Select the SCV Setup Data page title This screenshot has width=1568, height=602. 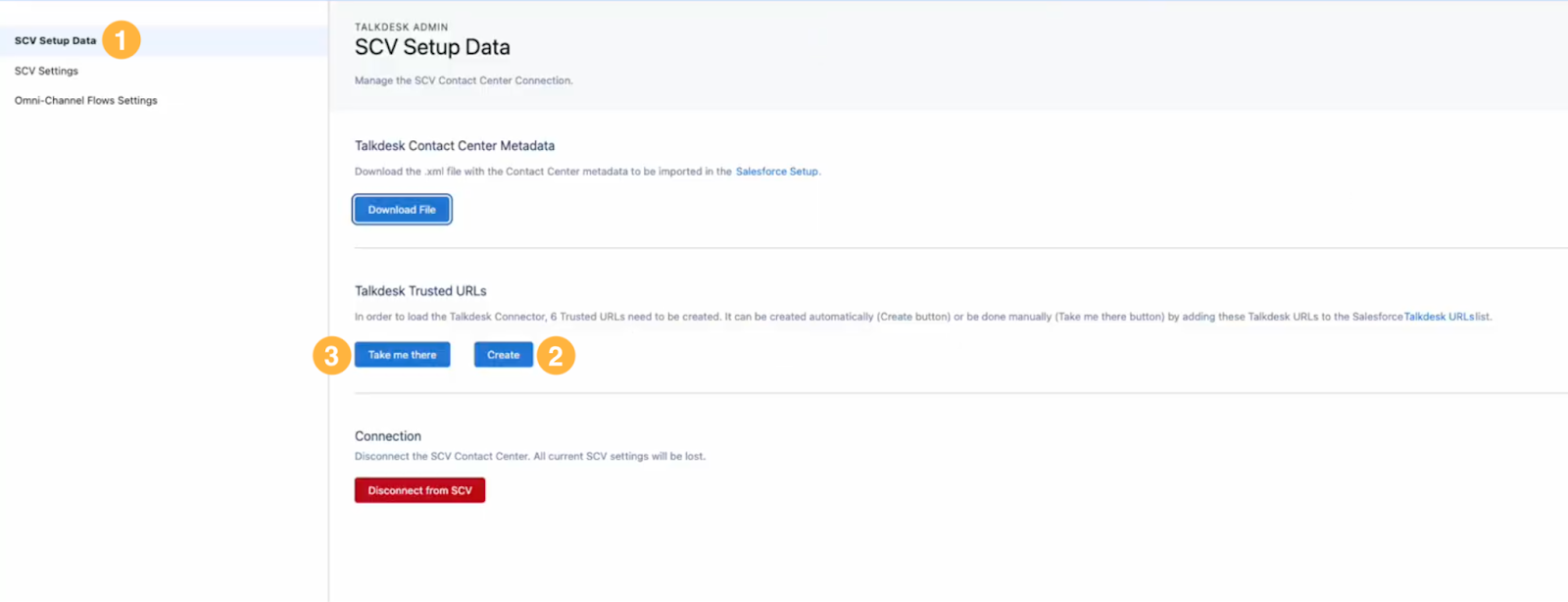pos(432,47)
